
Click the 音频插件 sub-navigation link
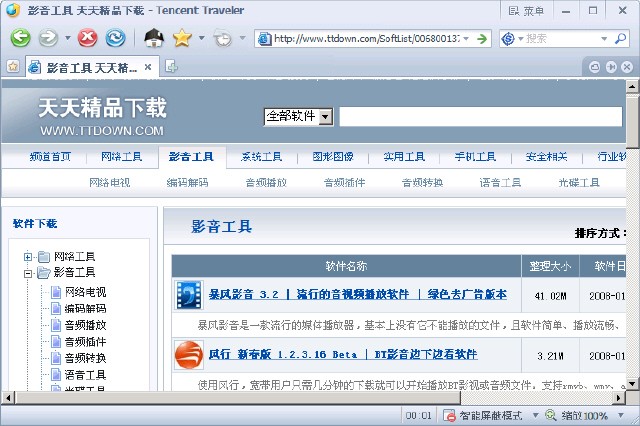(344, 182)
